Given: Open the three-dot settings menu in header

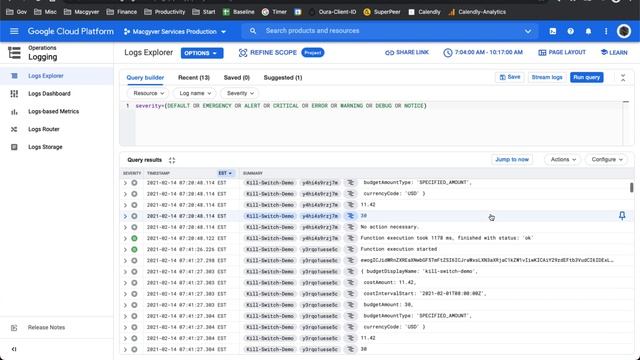Looking at the screenshot, I should click(x=606, y=31).
